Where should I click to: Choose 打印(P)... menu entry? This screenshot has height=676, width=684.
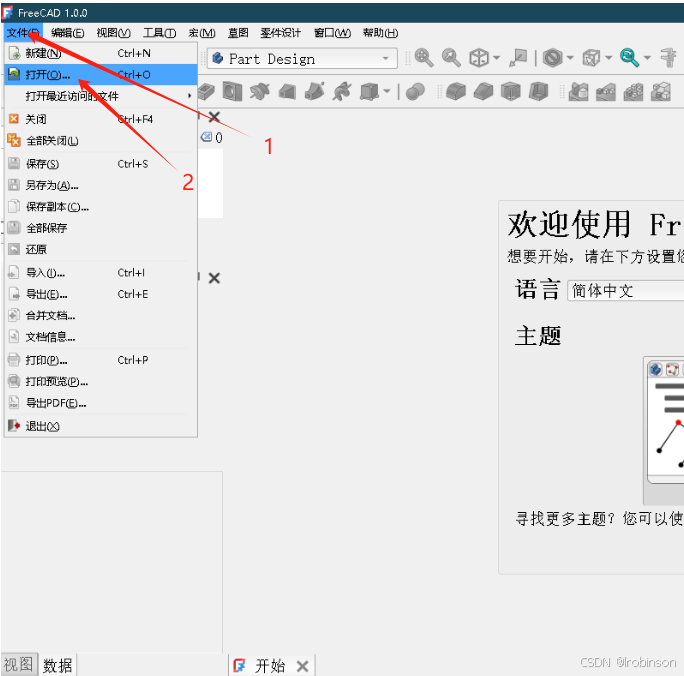[100, 360]
